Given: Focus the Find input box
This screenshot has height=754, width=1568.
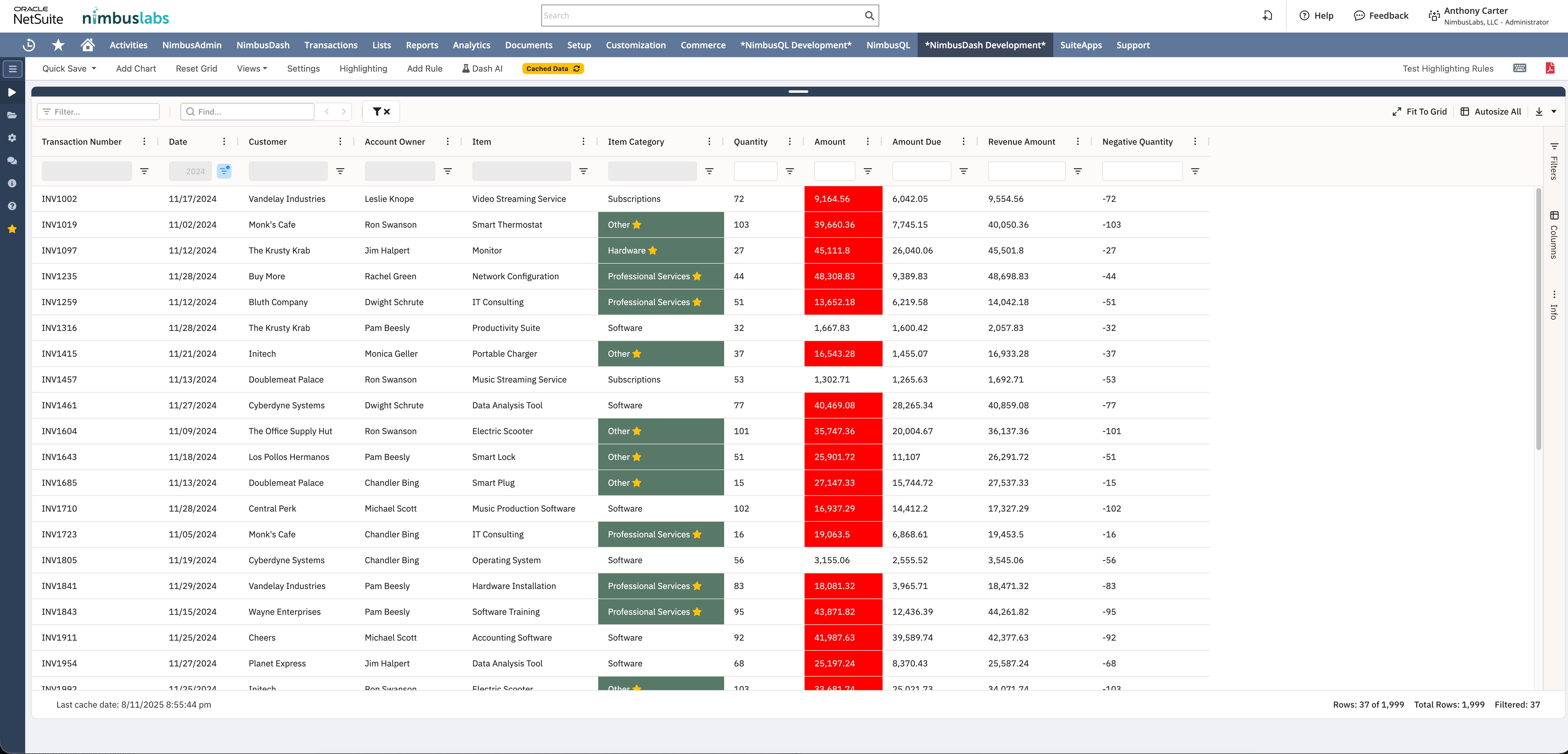Looking at the screenshot, I should click(247, 112).
